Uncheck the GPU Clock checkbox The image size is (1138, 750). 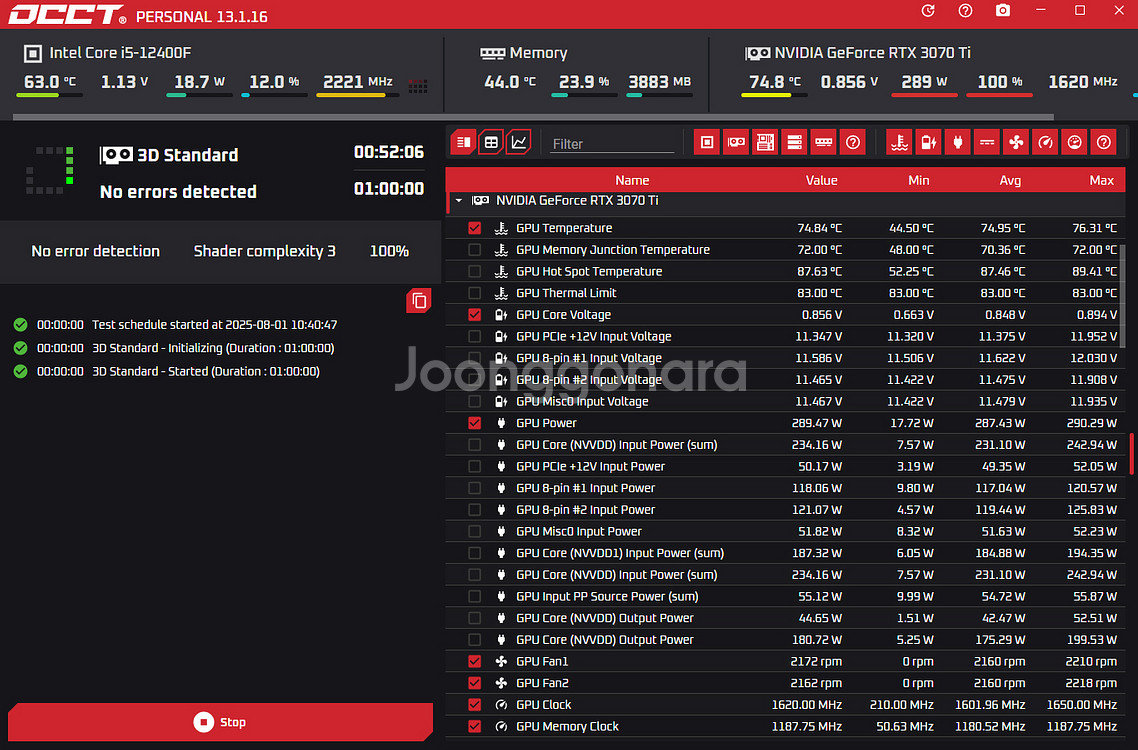click(x=475, y=704)
